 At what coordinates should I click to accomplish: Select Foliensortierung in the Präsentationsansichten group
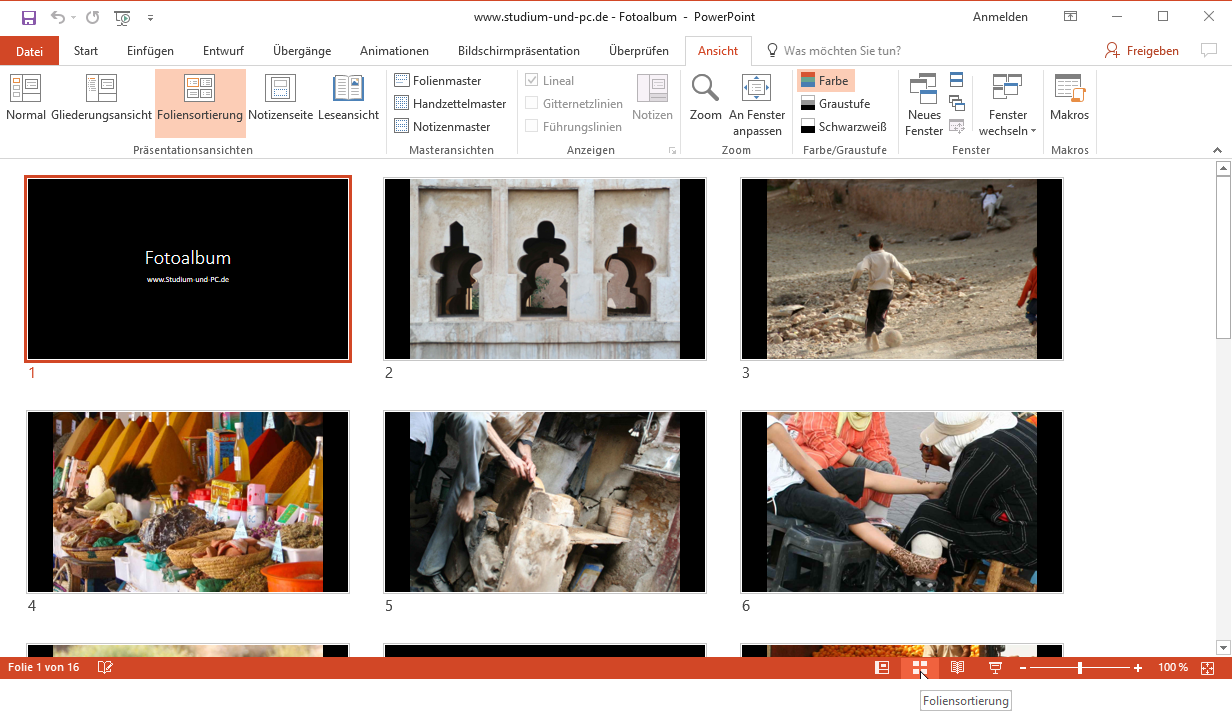click(200, 103)
